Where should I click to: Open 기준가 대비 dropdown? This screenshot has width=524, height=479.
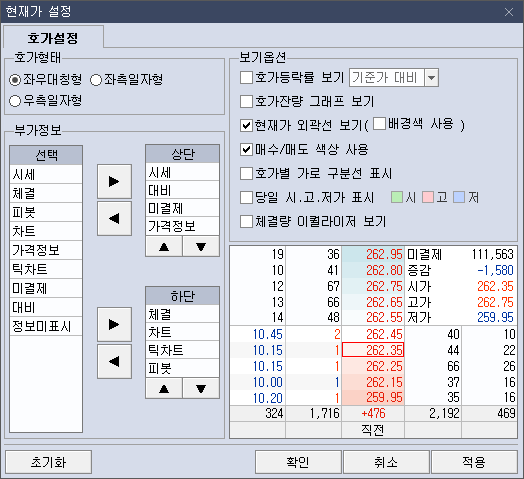point(431,78)
